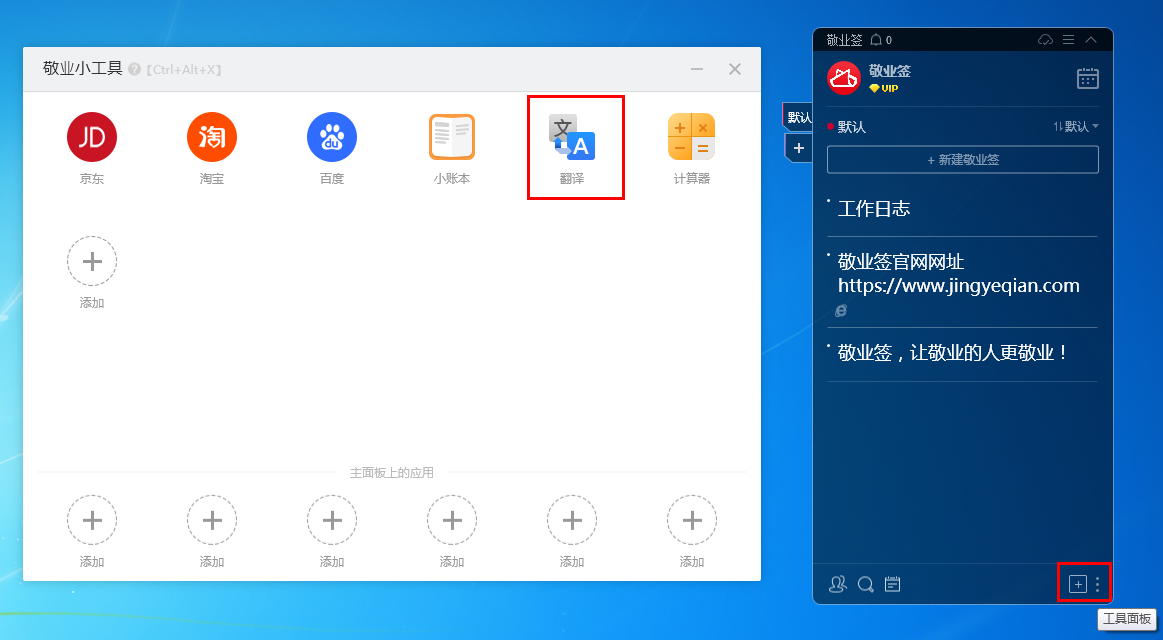Open the JD 京东 tool
This screenshot has width=1163, height=640.
pyautogui.click(x=92, y=137)
